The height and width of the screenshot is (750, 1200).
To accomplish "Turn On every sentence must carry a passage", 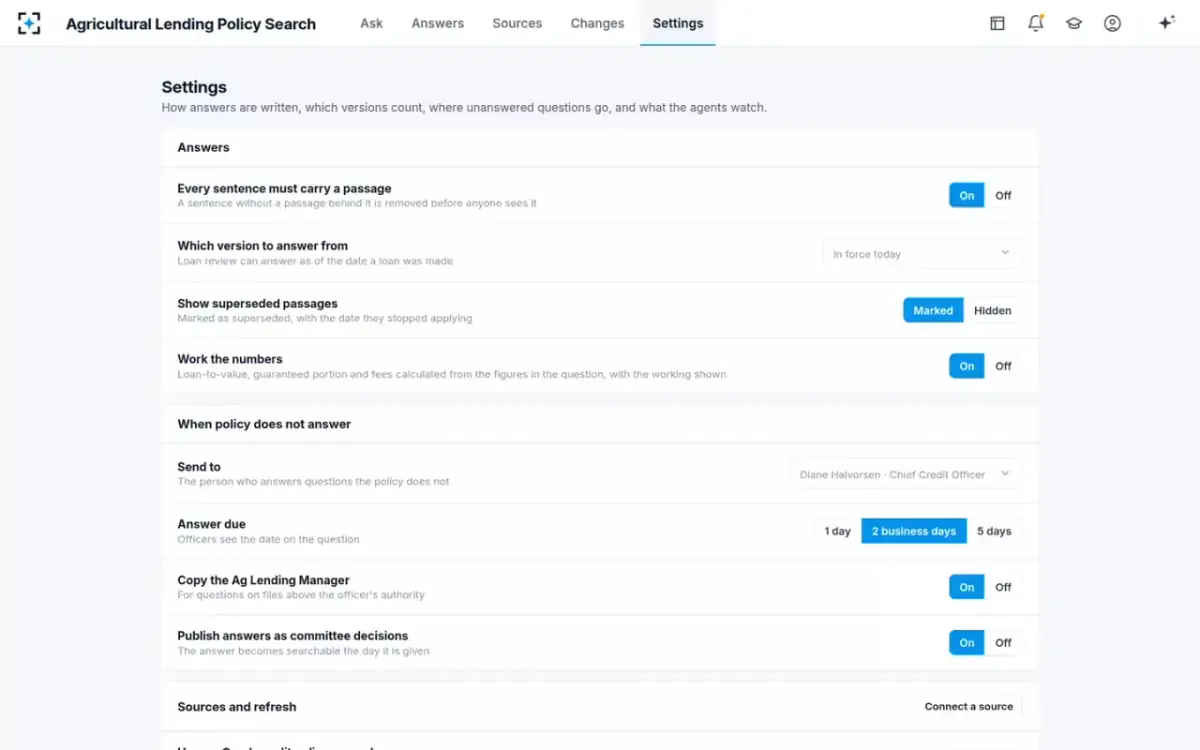I will (x=967, y=195).
